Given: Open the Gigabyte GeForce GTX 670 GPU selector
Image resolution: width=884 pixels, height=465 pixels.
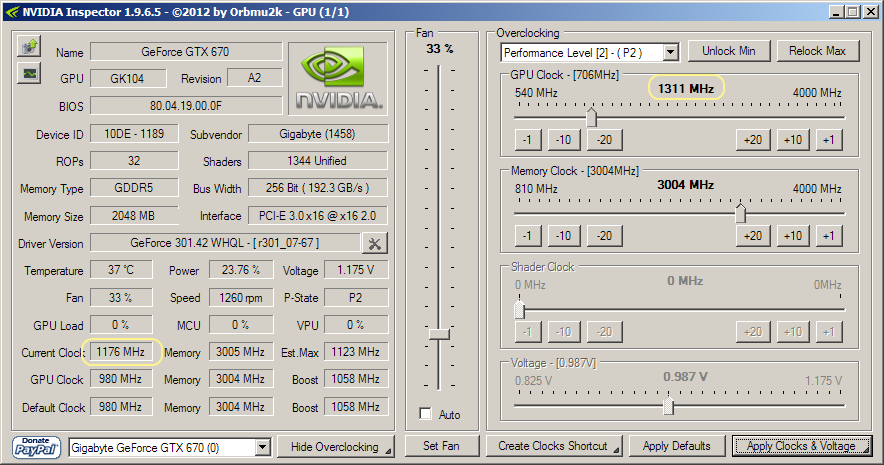Looking at the screenshot, I should (170, 448).
